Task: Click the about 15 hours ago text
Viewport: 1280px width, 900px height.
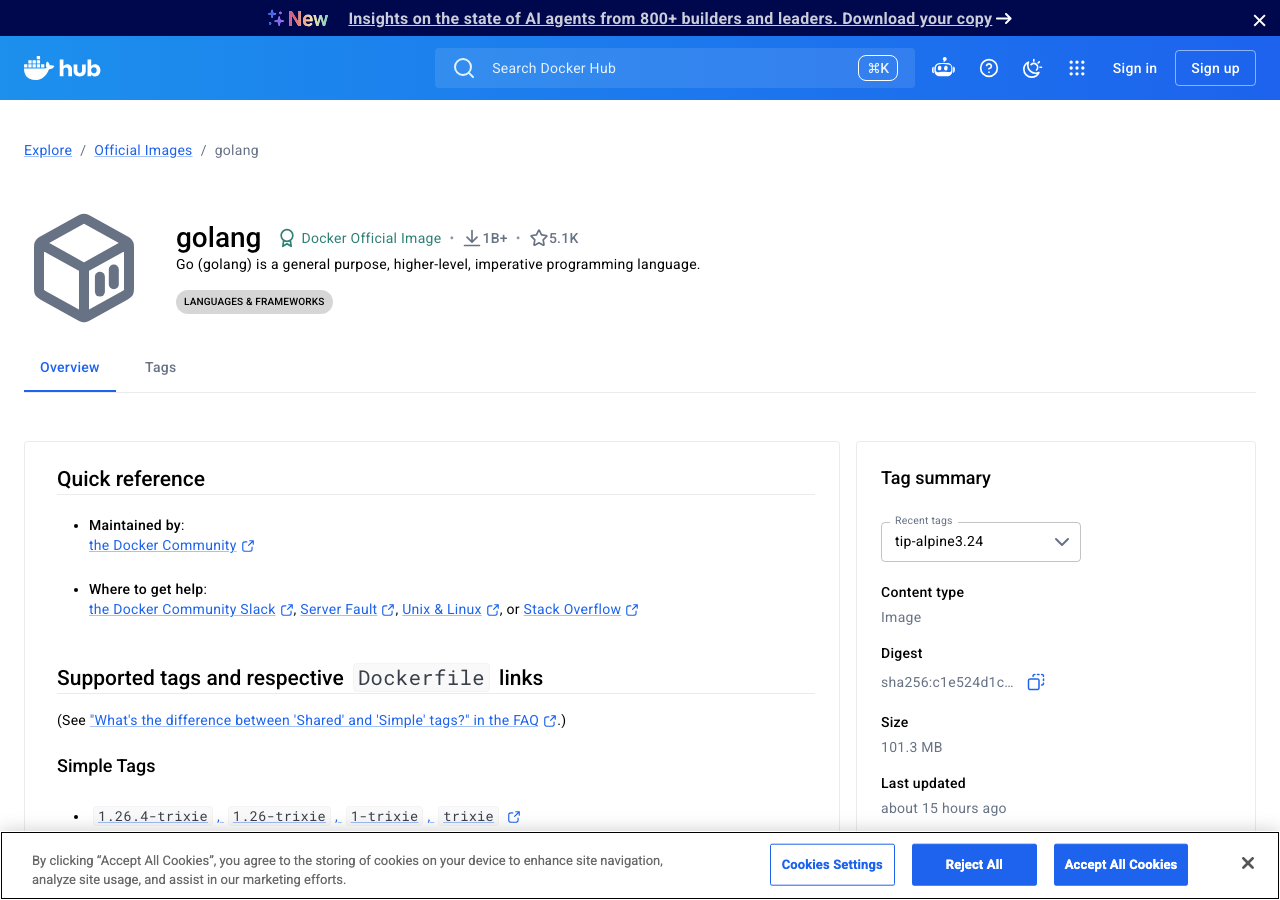Action: point(943,808)
